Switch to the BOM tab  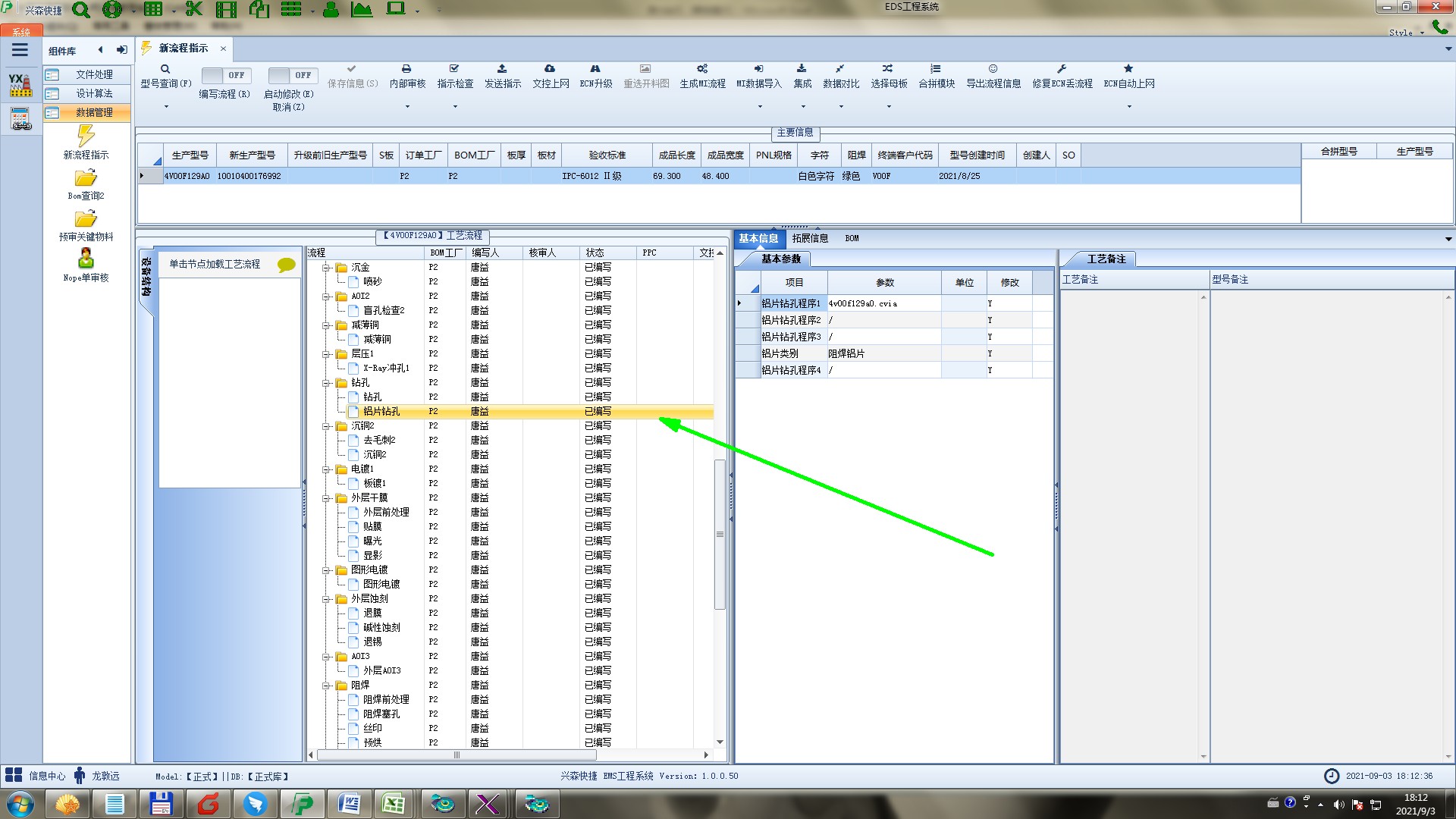tap(852, 238)
